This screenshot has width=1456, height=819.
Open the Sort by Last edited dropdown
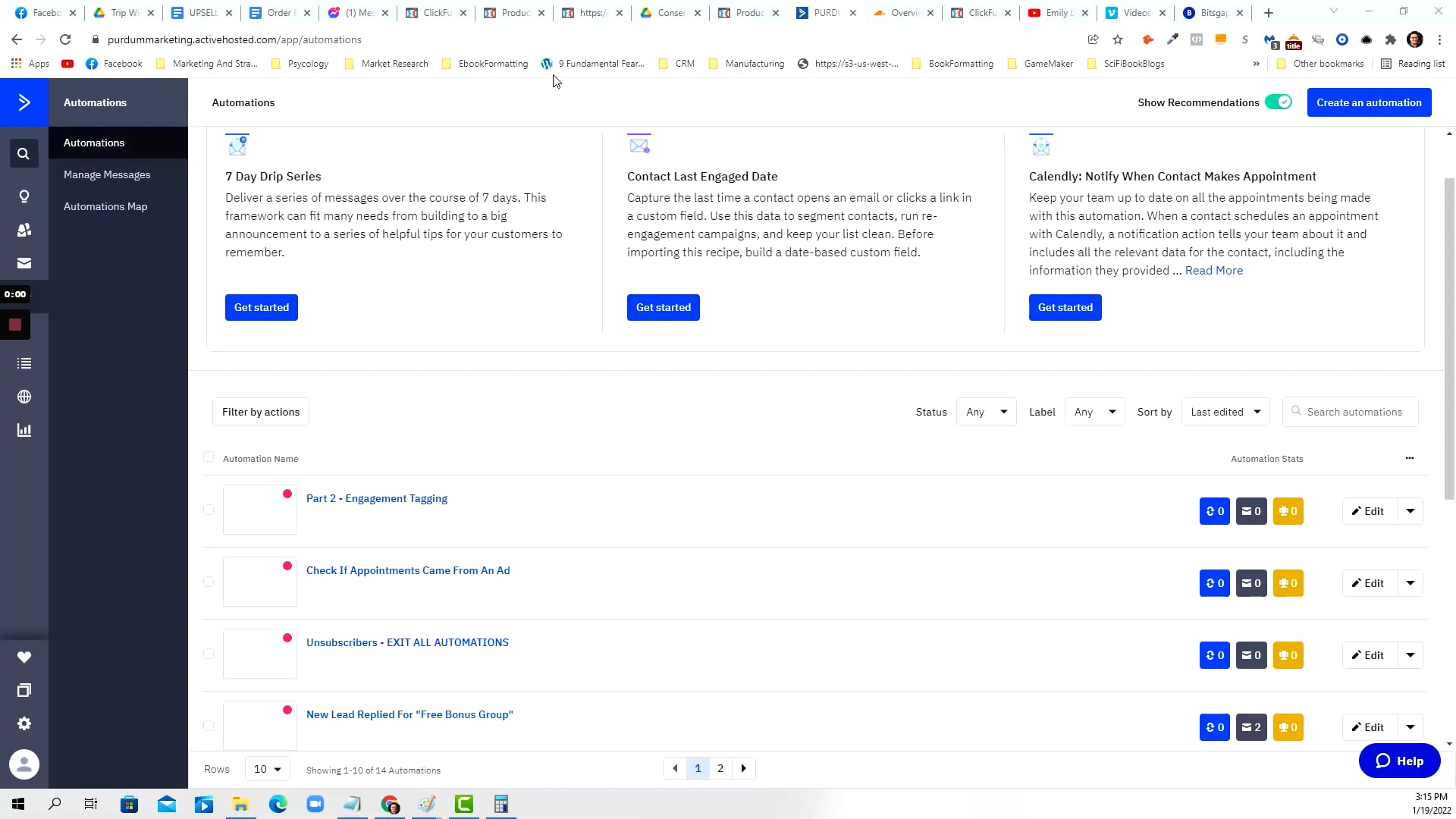pyautogui.click(x=1225, y=412)
